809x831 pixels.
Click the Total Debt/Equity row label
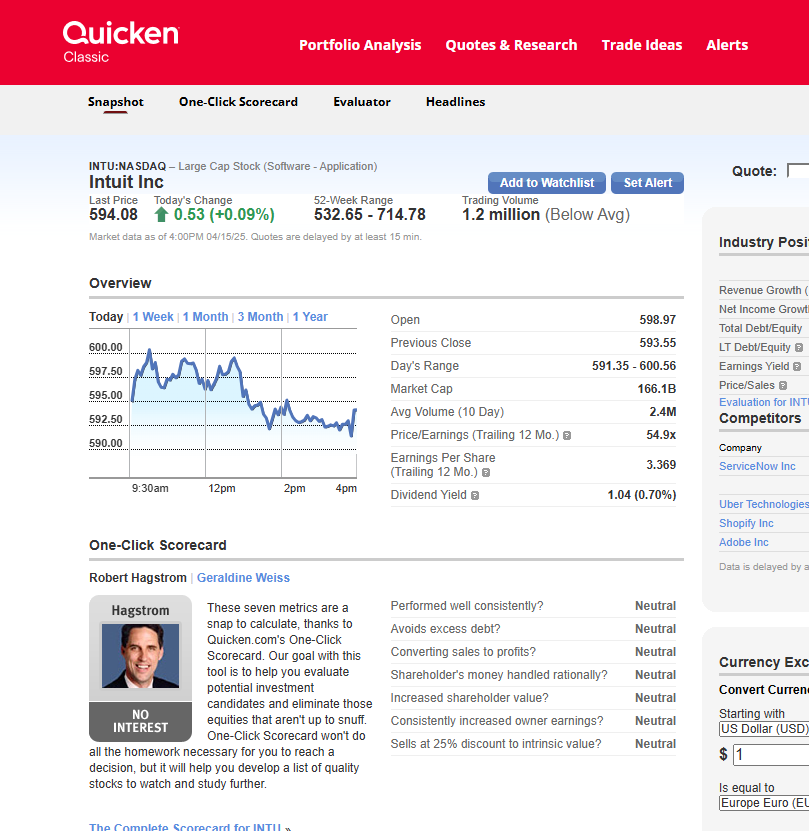tap(760, 329)
